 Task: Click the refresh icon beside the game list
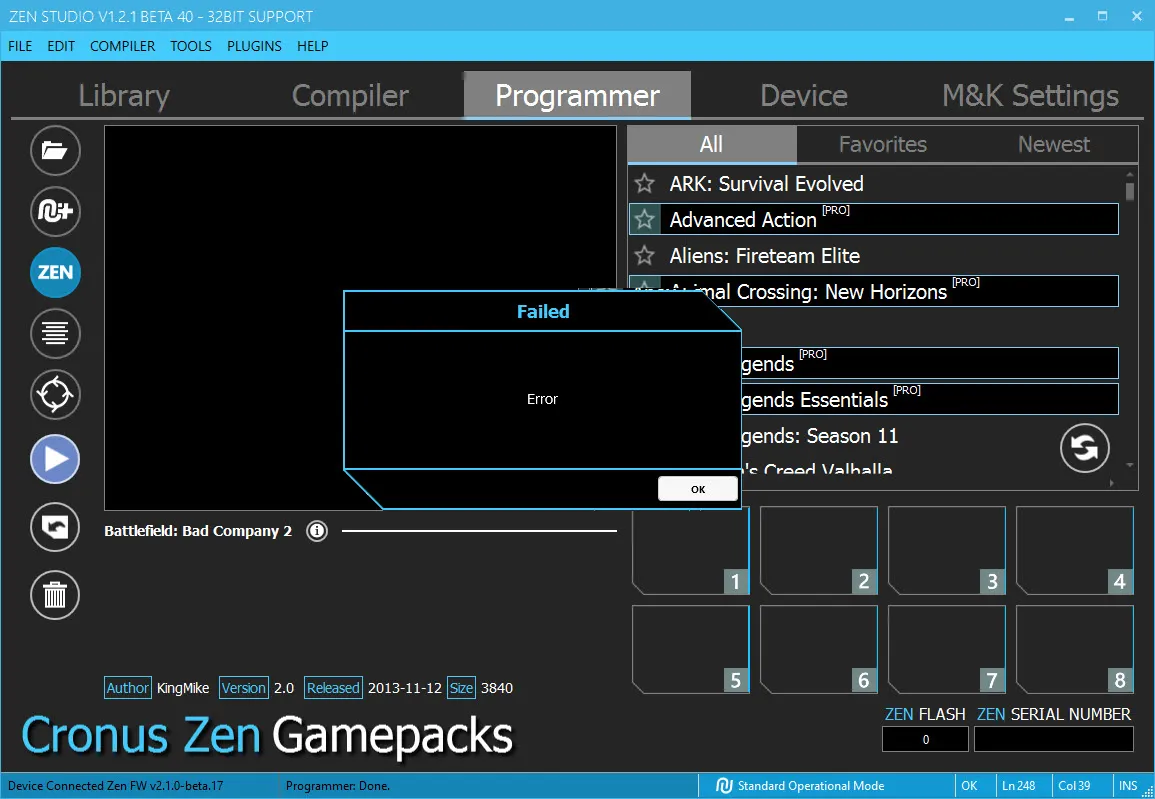click(x=1085, y=448)
